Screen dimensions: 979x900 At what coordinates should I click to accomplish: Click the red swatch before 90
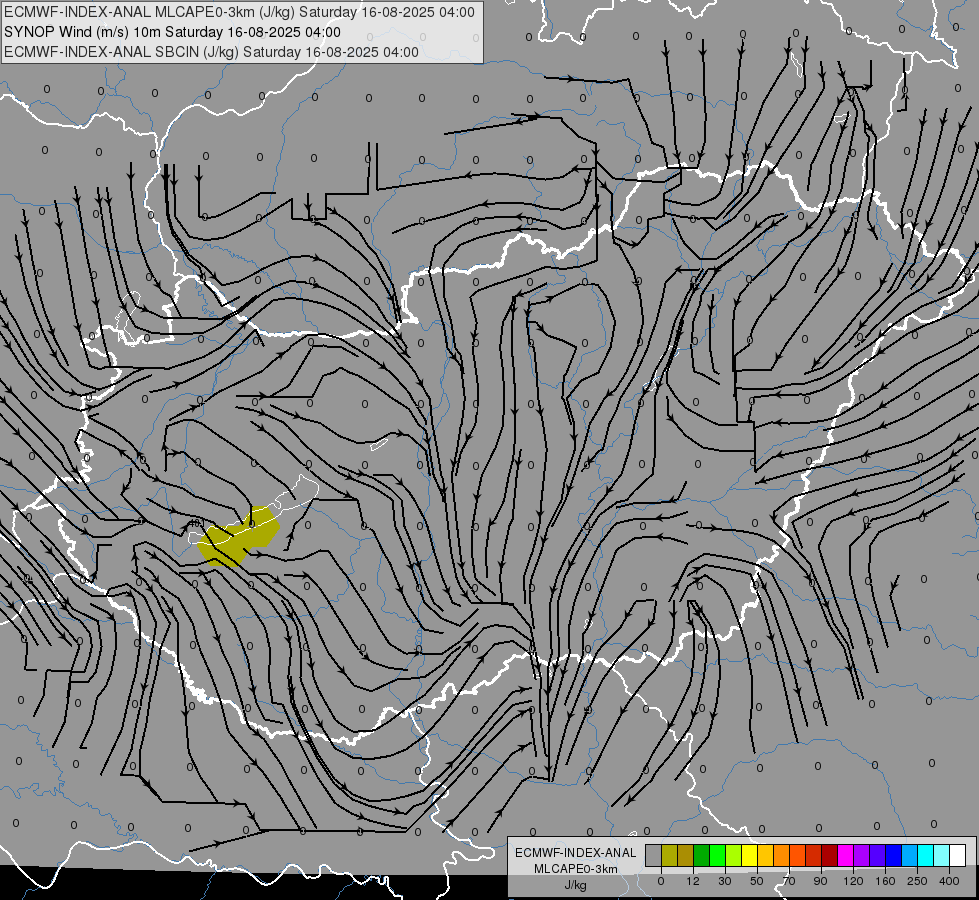814,856
